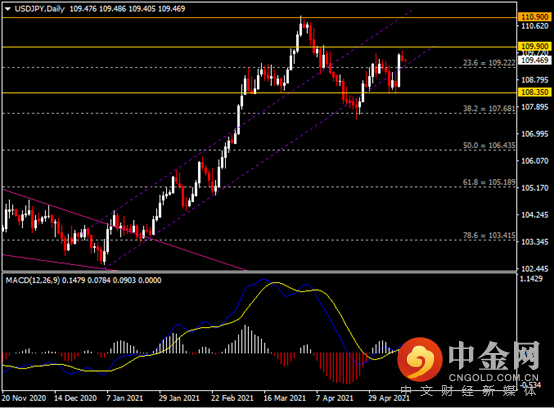
Task: Click the USDJPY,Daily chart title
Action: point(40,9)
